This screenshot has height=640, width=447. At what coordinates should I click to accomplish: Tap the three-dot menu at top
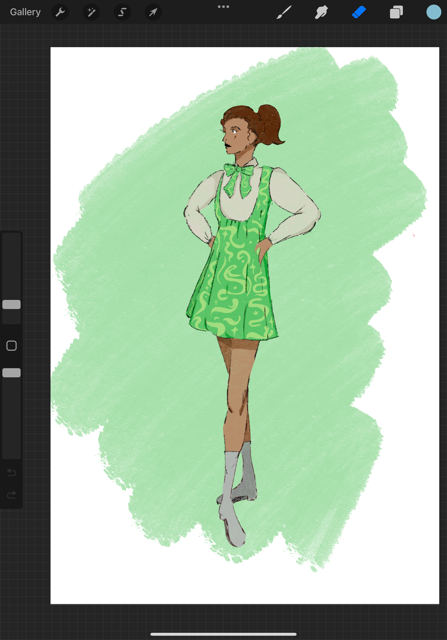click(223, 7)
